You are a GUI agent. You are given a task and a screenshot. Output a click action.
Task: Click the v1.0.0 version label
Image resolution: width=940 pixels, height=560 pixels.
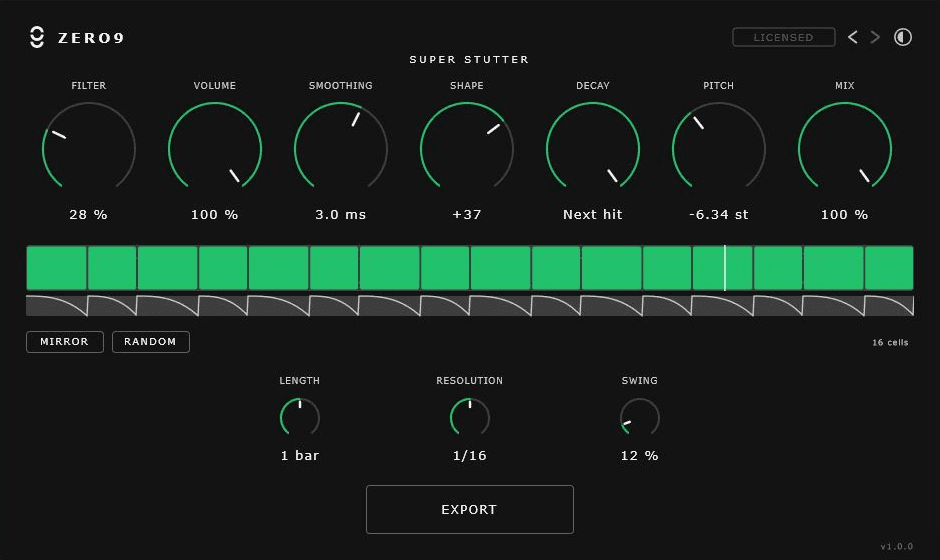(897, 546)
